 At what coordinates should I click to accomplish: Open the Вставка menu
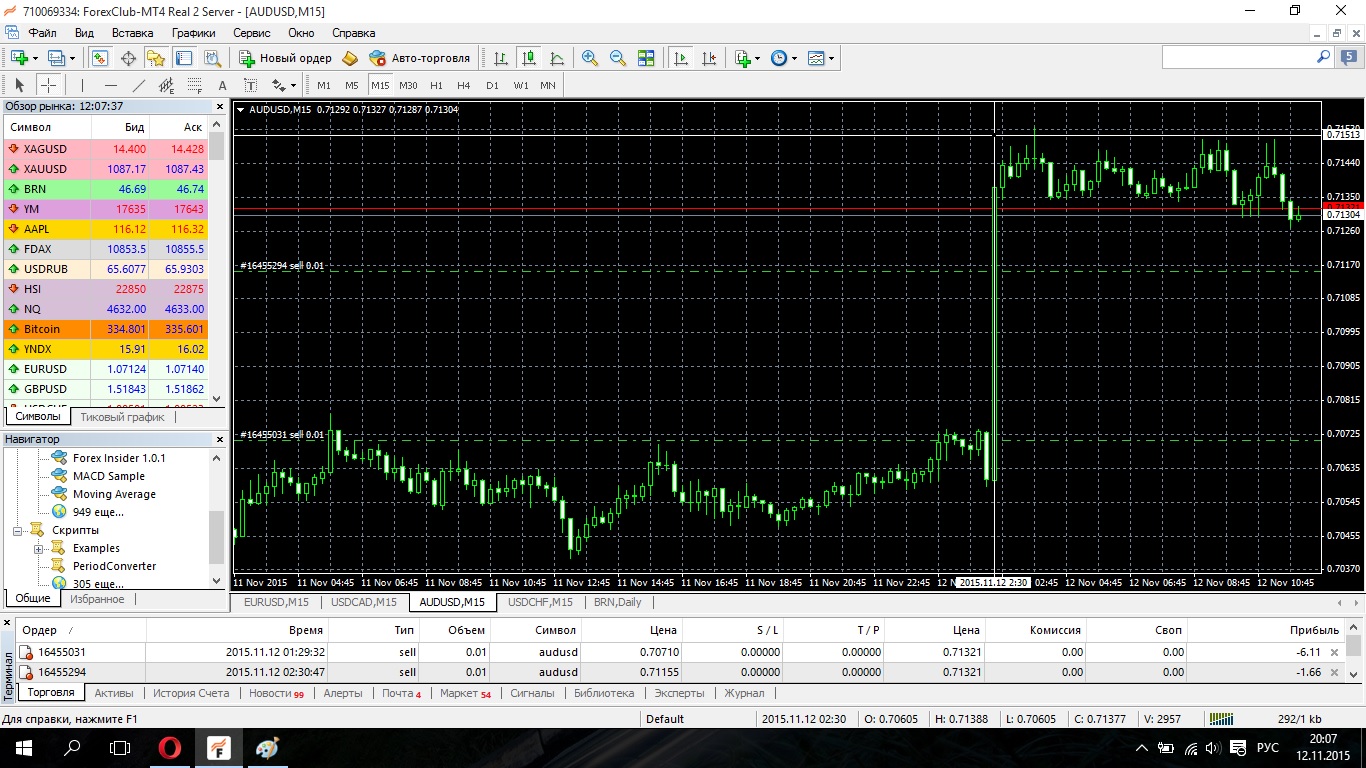point(133,33)
